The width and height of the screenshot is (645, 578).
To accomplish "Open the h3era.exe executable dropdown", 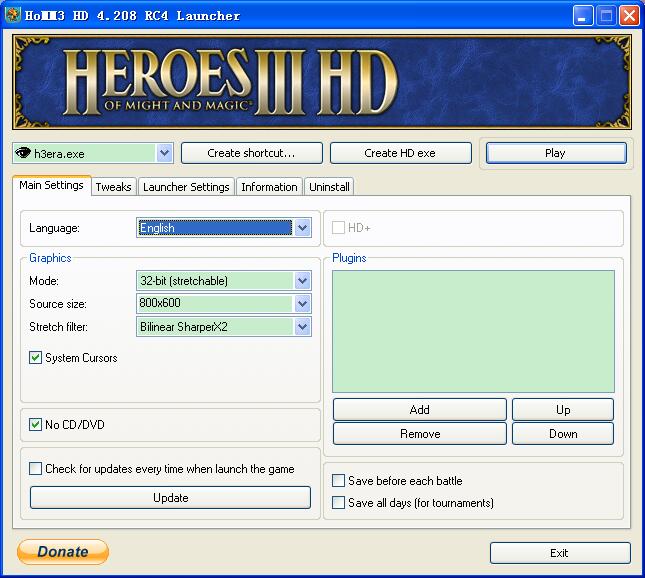I will (164, 153).
